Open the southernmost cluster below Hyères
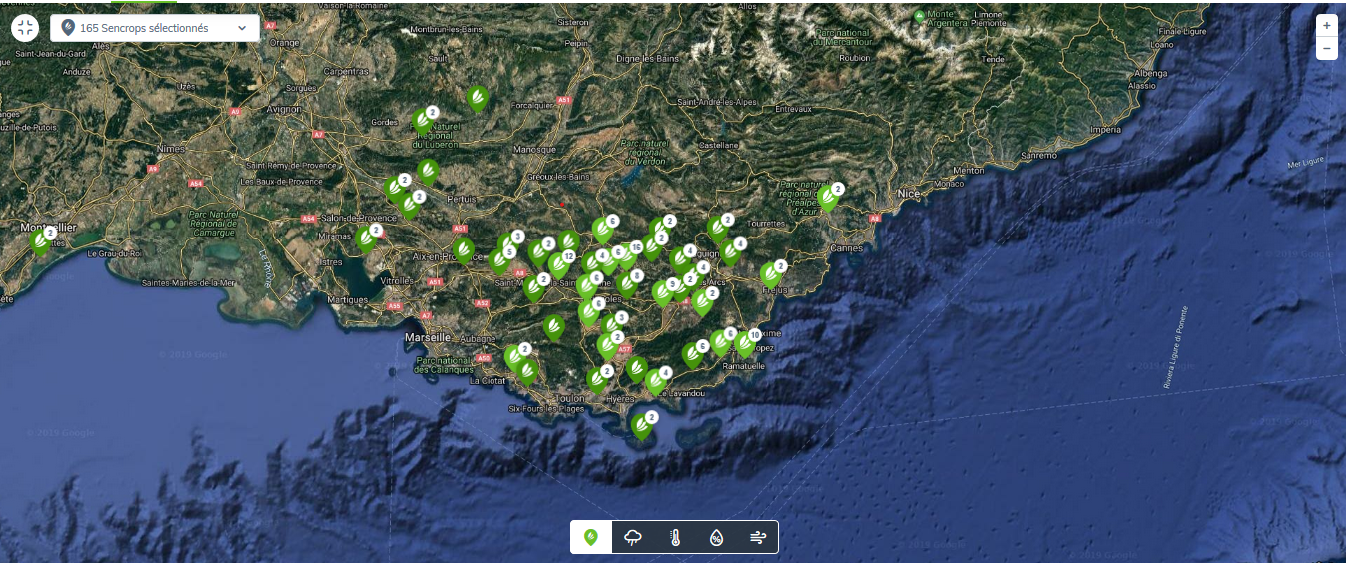The width and height of the screenshot is (1346, 563). click(642, 426)
